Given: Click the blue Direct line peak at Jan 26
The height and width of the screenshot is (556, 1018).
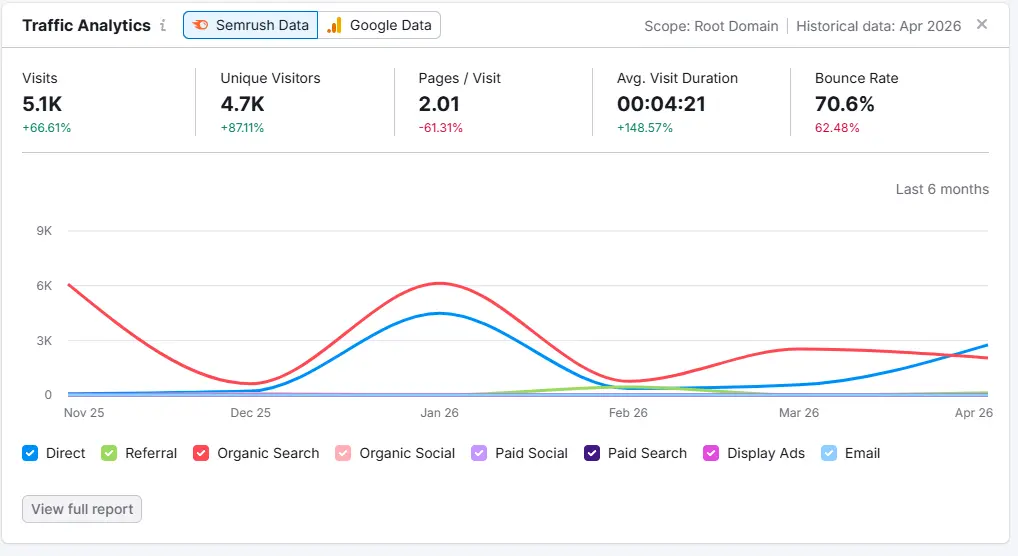Looking at the screenshot, I should 440,313.
